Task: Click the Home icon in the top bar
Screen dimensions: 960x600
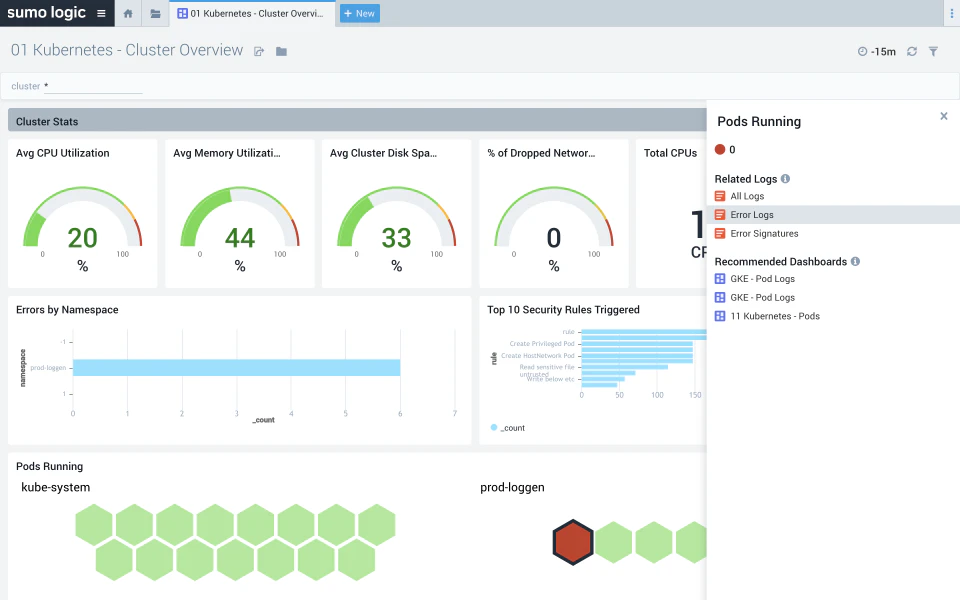Action: [127, 13]
